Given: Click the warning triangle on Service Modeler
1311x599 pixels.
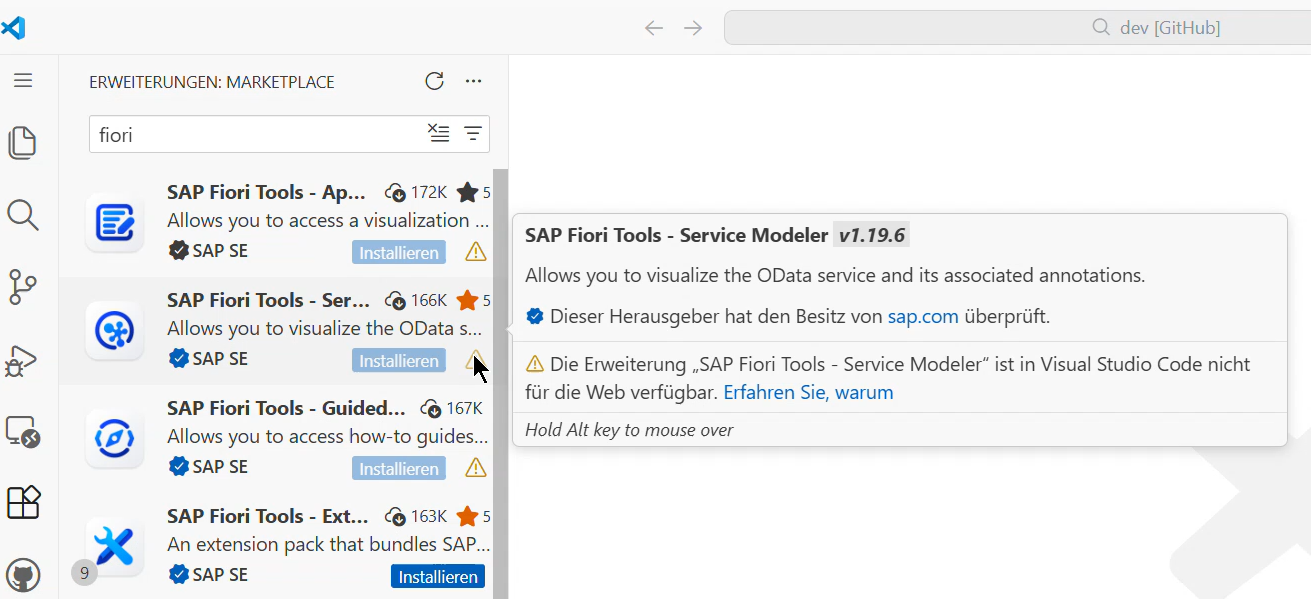Looking at the screenshot, I should pyautogui.click(x=474, y=360).
